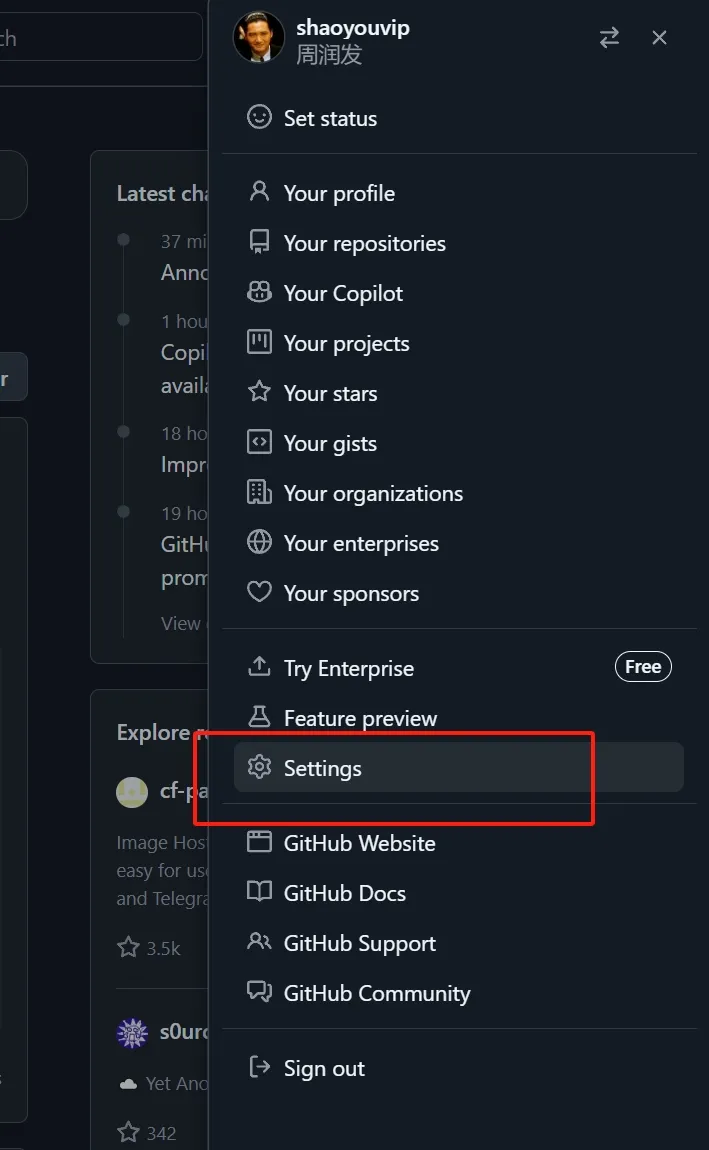This screenshot has width=709, height=1150.
Task: Click Try Enterprise
Action: click(x=348, y=668)
